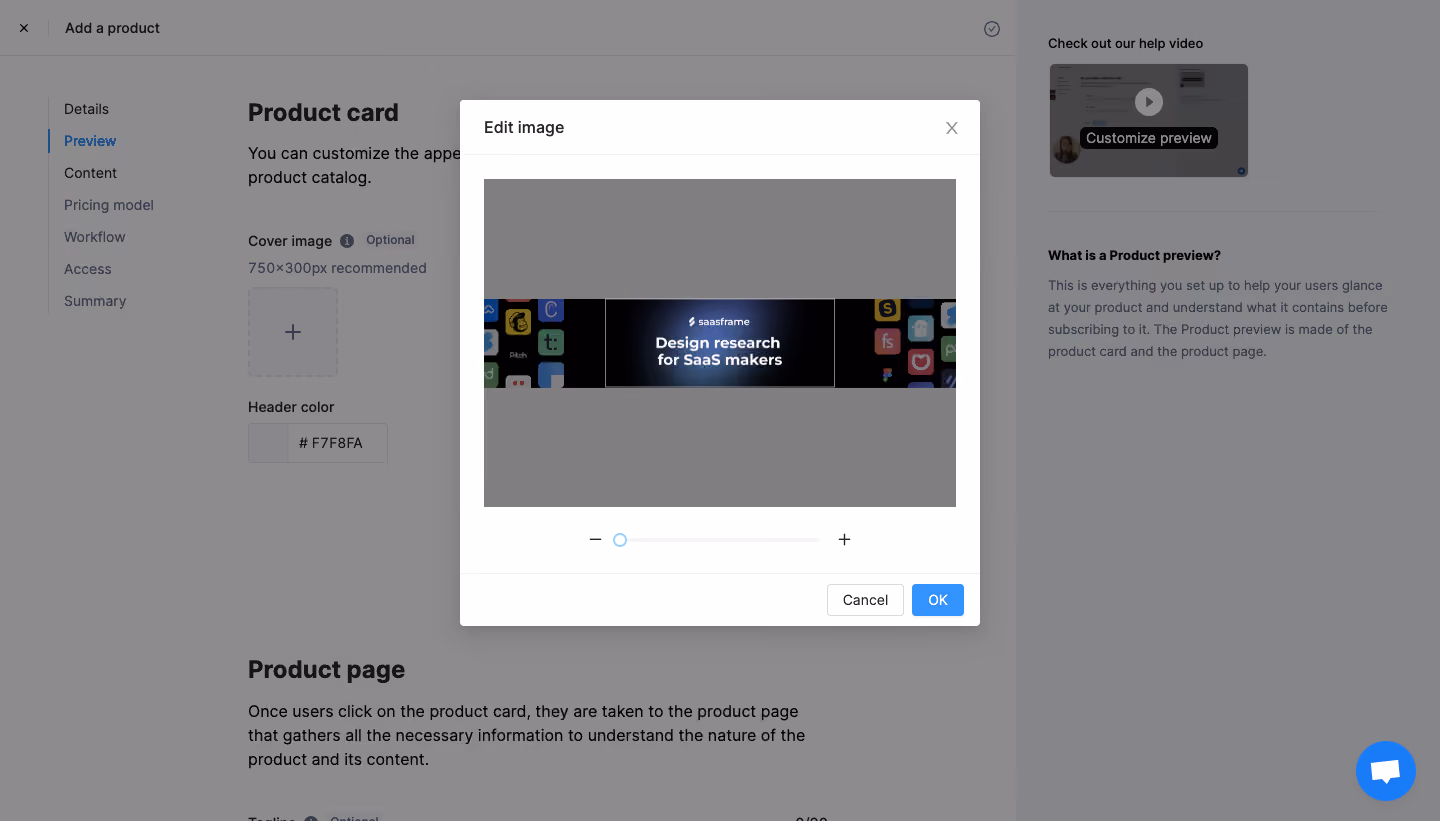The height and width of the screenshot is (821, 1440).
Task: Confirm crop with the OK button
Action: 938,600
